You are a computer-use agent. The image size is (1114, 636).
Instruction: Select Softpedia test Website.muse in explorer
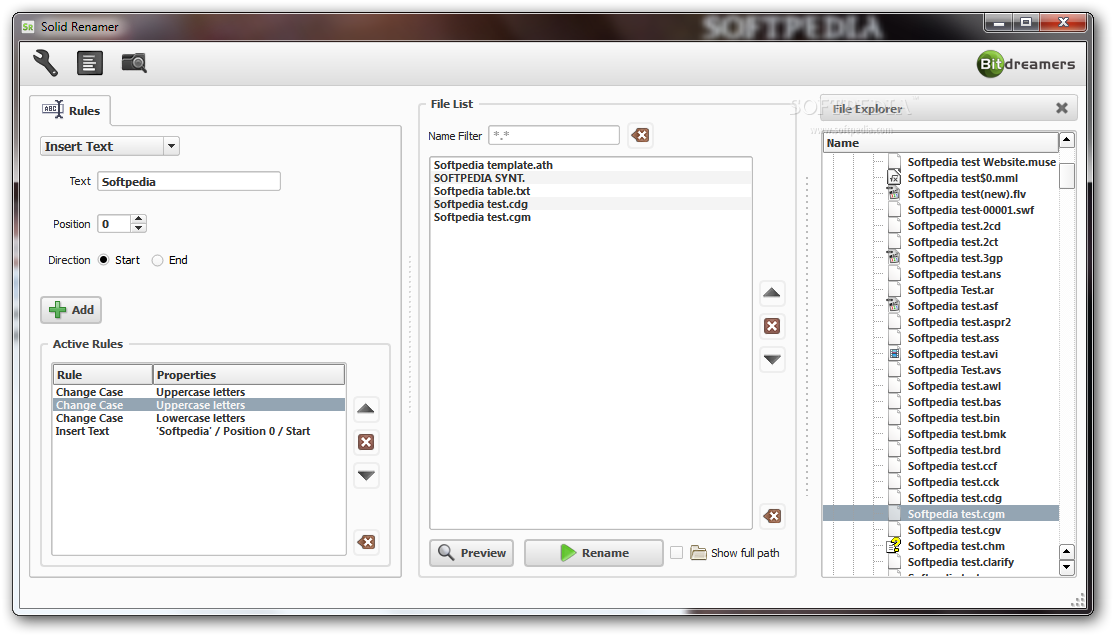(x=981, y=162)
